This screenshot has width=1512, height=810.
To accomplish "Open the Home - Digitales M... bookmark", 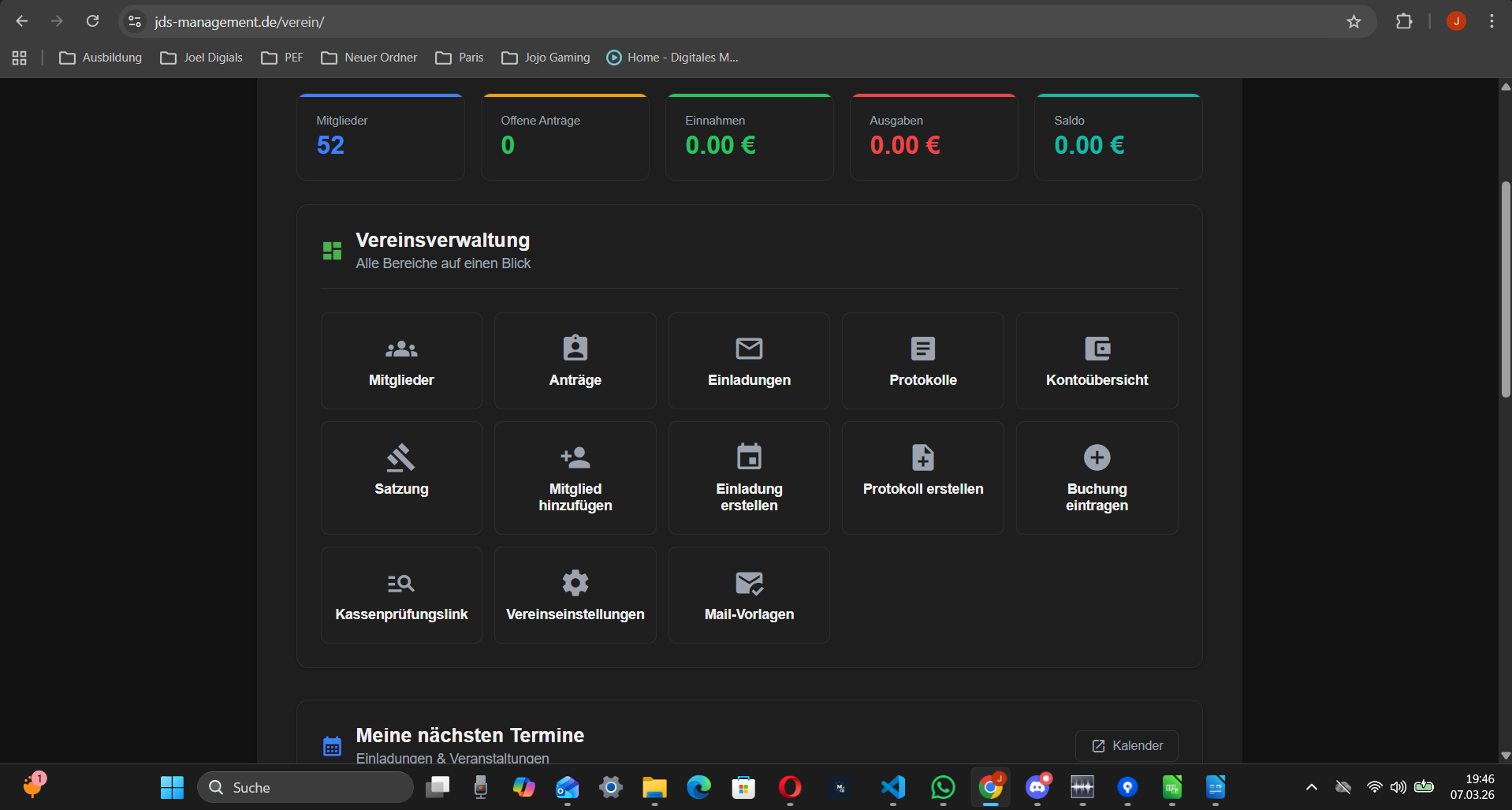I will (672, 58).
